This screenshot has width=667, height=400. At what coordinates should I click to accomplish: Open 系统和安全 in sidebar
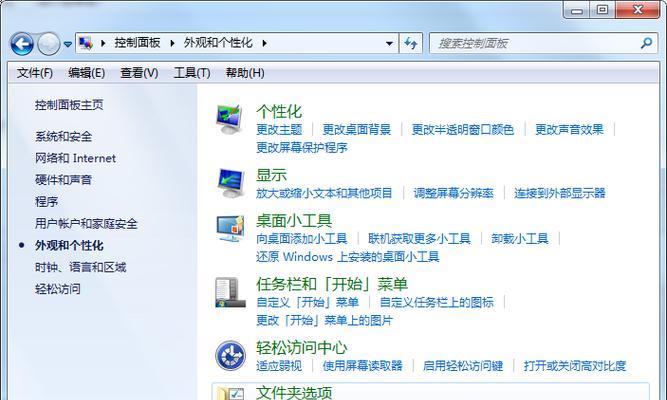(63, 137)
